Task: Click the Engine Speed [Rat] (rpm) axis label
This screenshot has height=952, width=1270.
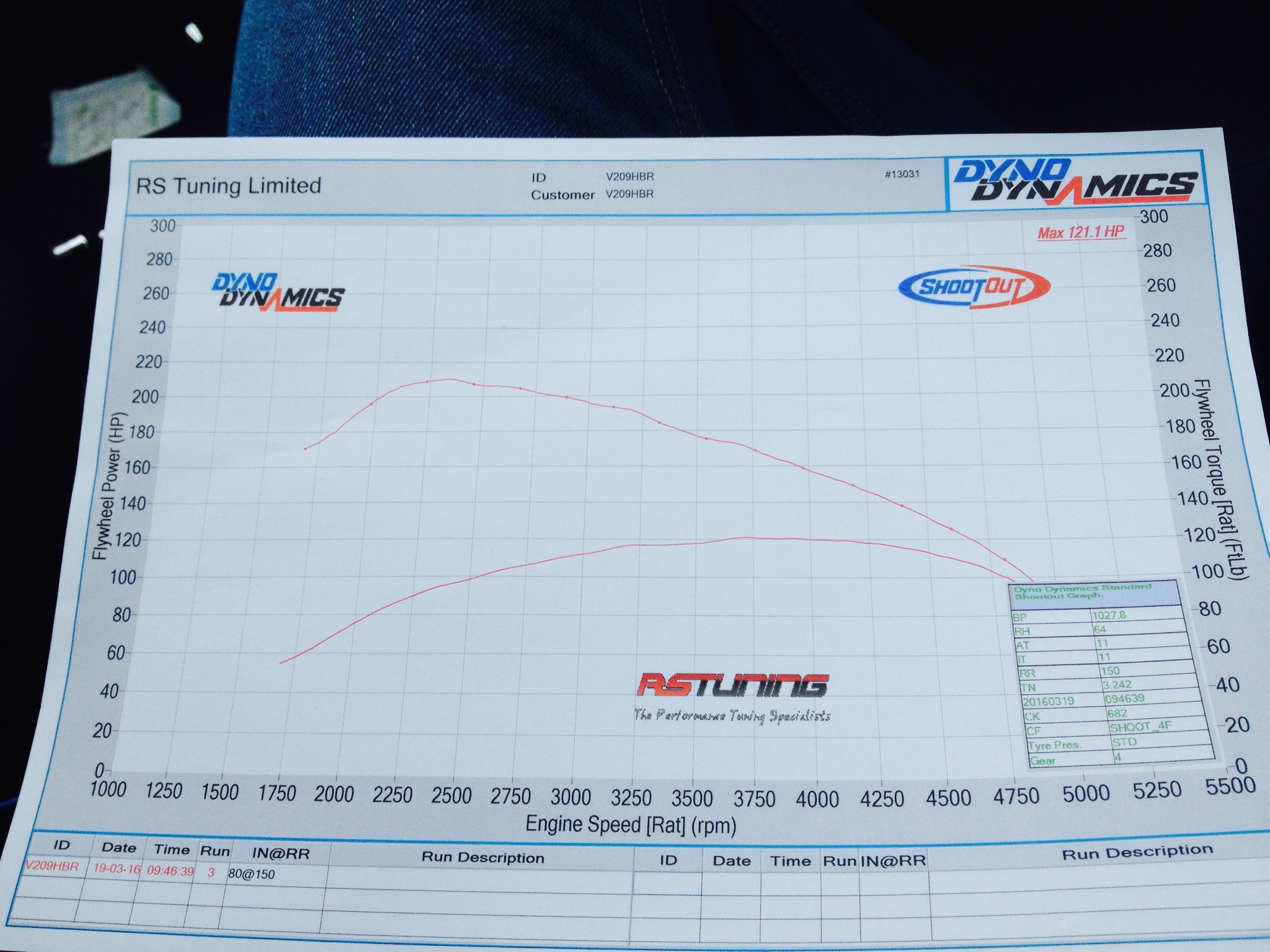Action: point(631,825)
